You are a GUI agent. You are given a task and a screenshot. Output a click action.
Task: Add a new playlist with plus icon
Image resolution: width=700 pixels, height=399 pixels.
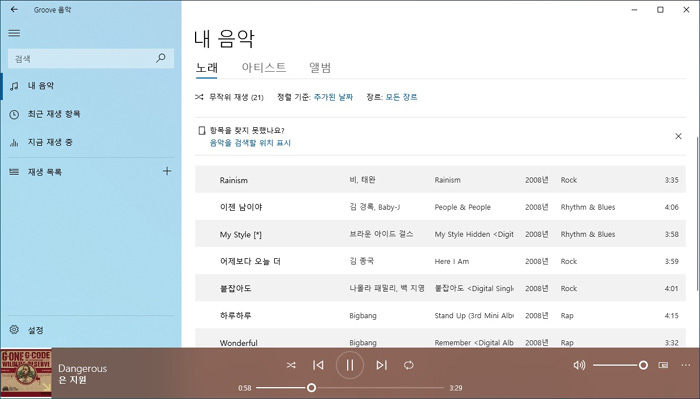click(x=167, y=171)
